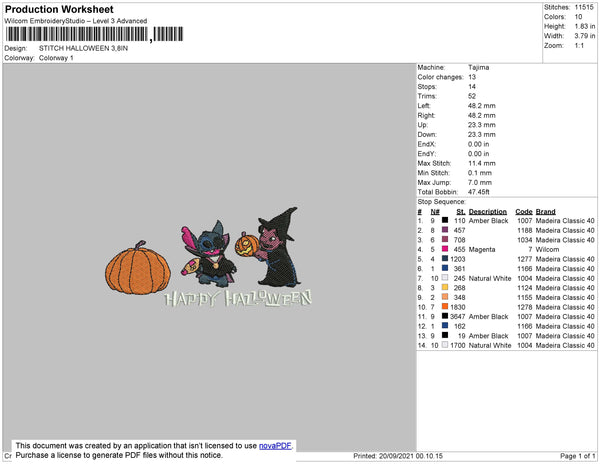
Task: Select the purple swatch with 457 stitches
Action: pos(445,230)
